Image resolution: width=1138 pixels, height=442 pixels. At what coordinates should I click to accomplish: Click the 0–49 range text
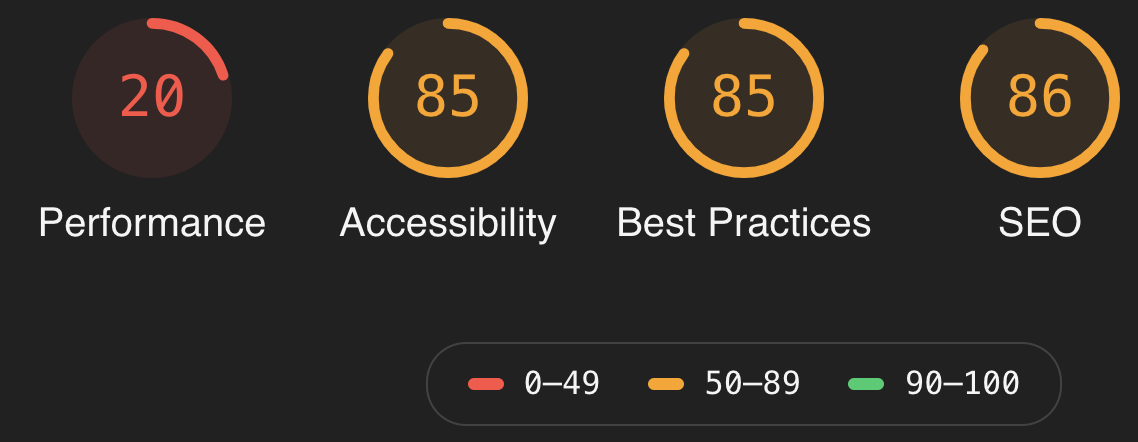(x=562, y=383)
